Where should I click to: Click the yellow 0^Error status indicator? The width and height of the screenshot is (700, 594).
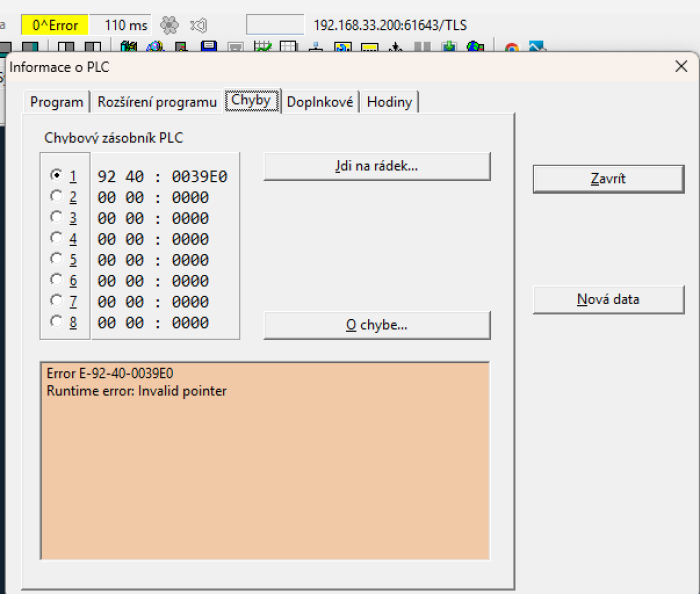point(55,25)
